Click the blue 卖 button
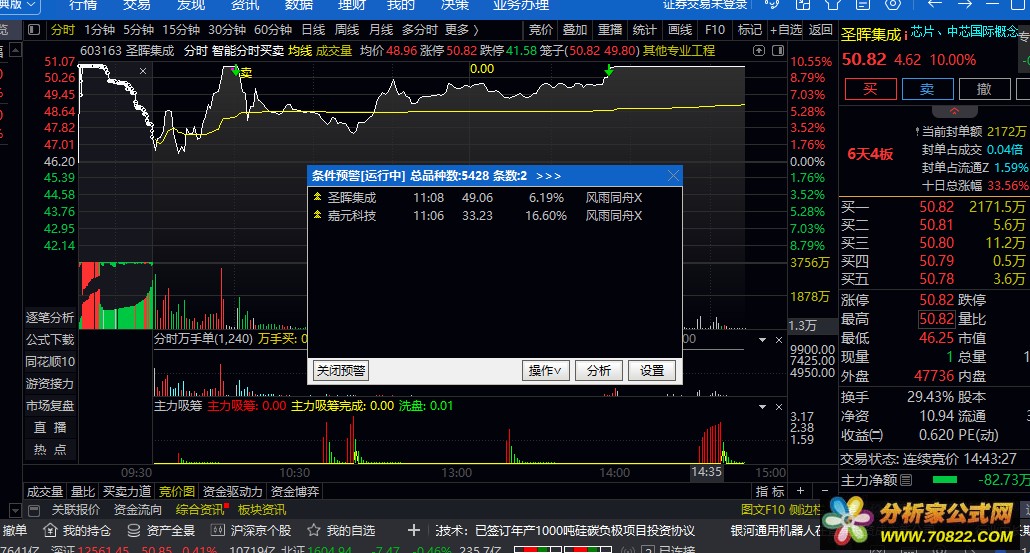Screen dimensions: 1030x553 (x=927, y=89)
